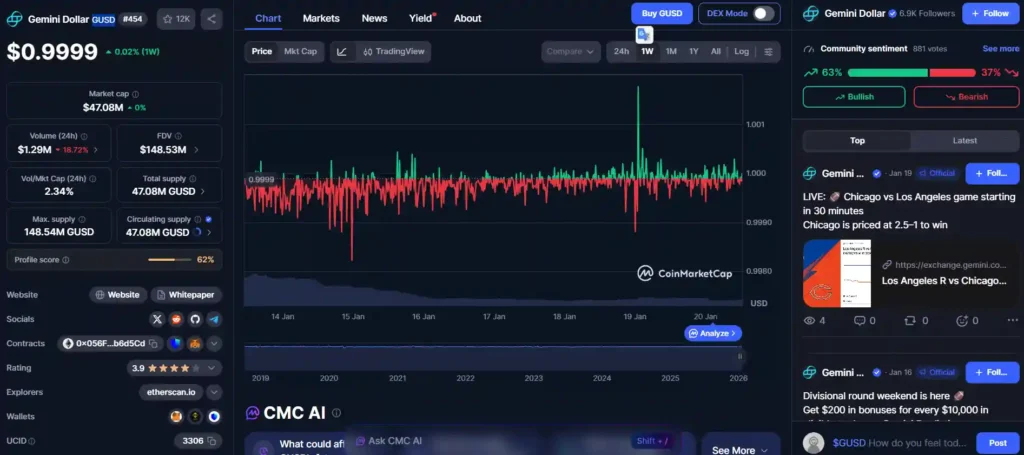Click the first orange wallet icon

(x=176, y=416)
